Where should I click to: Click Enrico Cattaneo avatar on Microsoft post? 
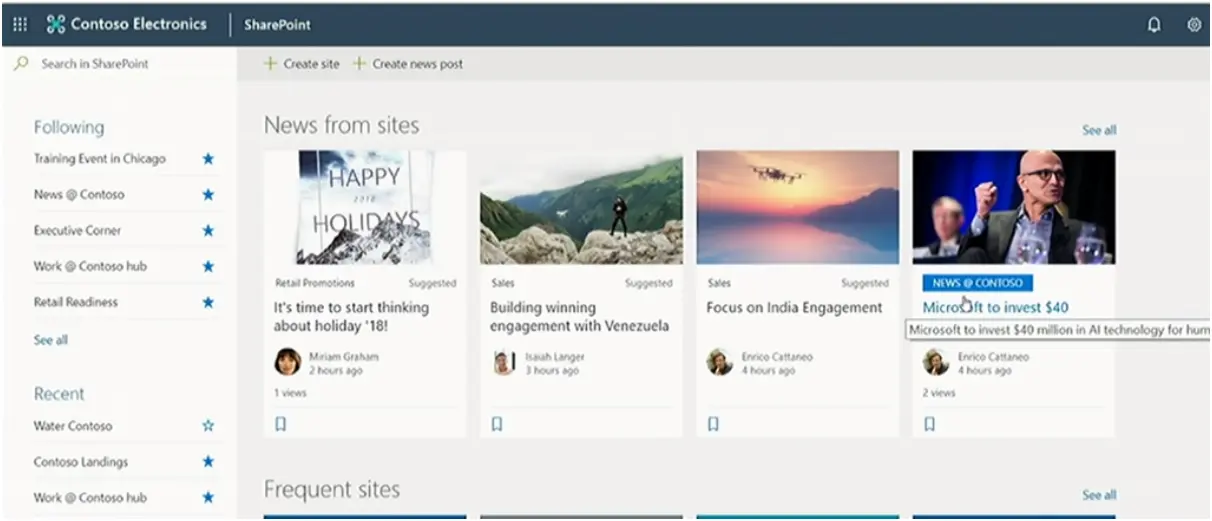[x=936, y=362]
